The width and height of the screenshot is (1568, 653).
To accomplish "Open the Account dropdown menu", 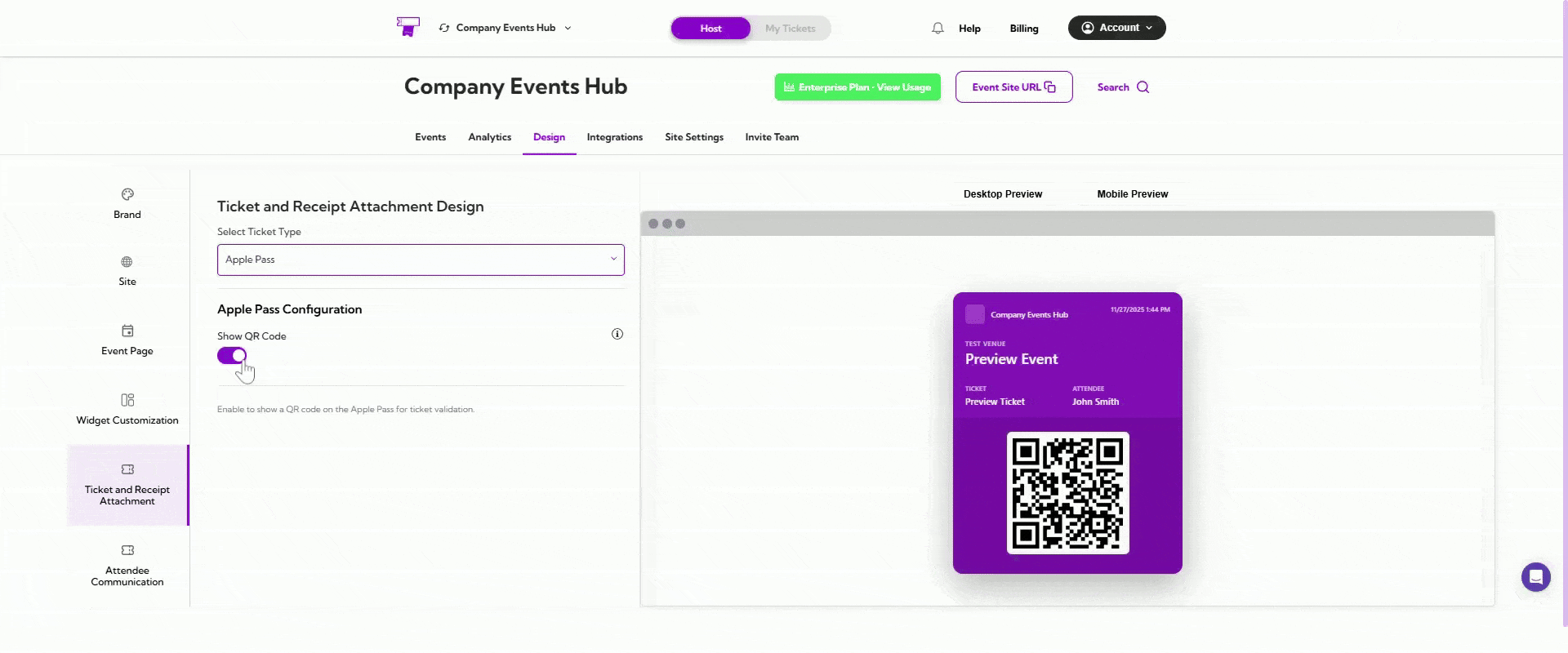I will [x=1117, y=28].
